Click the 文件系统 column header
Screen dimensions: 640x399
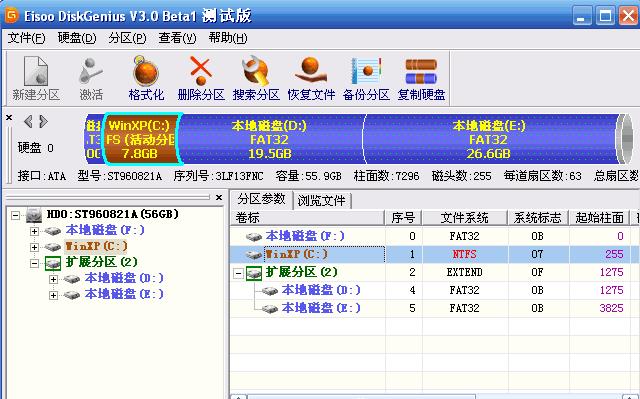(464, 217)
